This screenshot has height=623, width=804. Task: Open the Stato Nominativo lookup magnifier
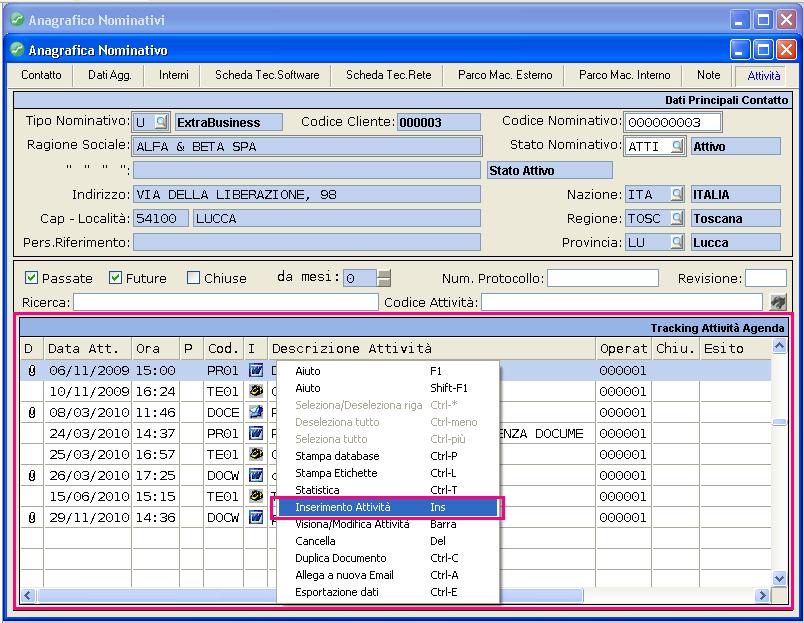[x=677, y=146]
